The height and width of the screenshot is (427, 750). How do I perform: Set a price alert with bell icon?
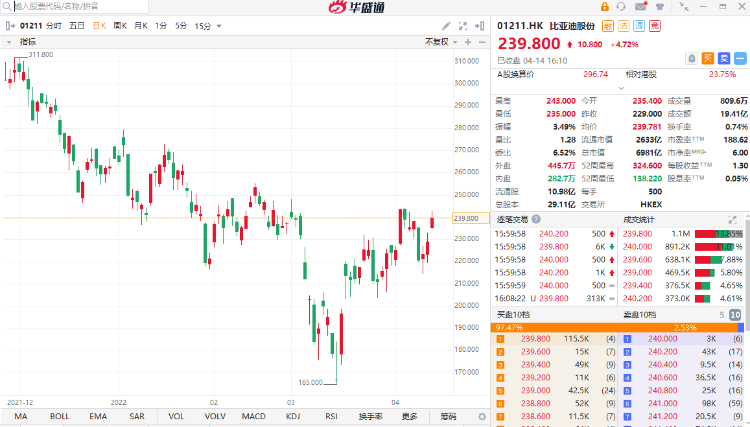click(x=692, y=58)
